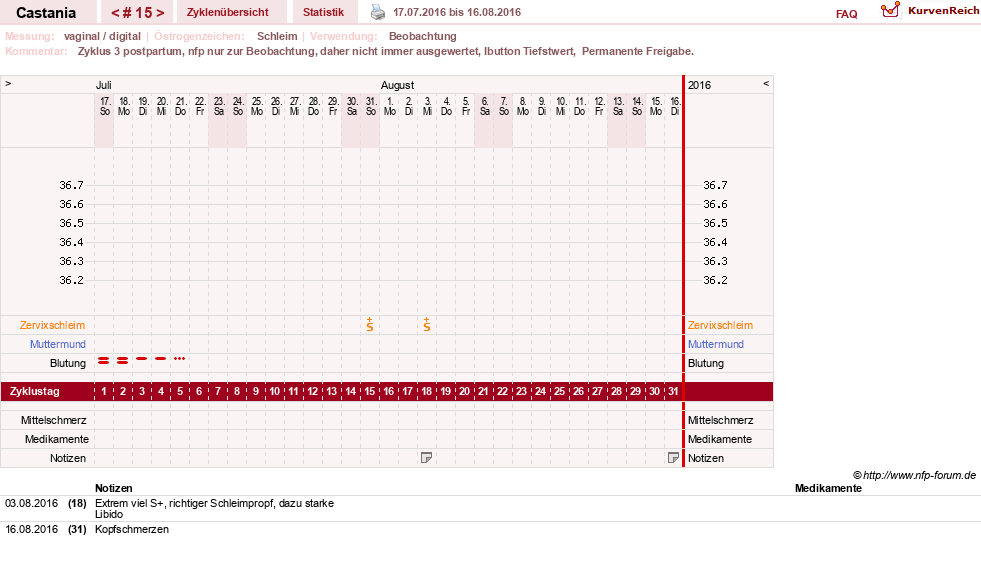Screen dimensions: 981x561
Task: Select cycle day 24 in the Zyklustag bar
Action: [x=541, y=391]
